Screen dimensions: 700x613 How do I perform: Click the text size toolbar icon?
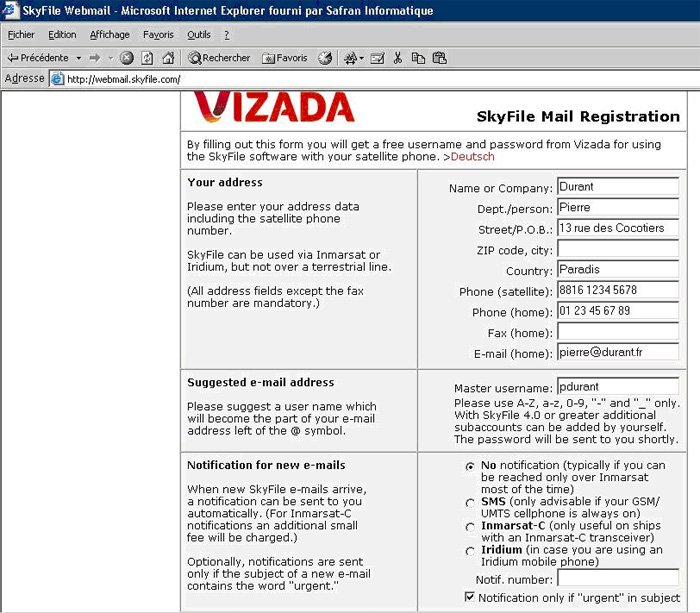tap(350, 58)
